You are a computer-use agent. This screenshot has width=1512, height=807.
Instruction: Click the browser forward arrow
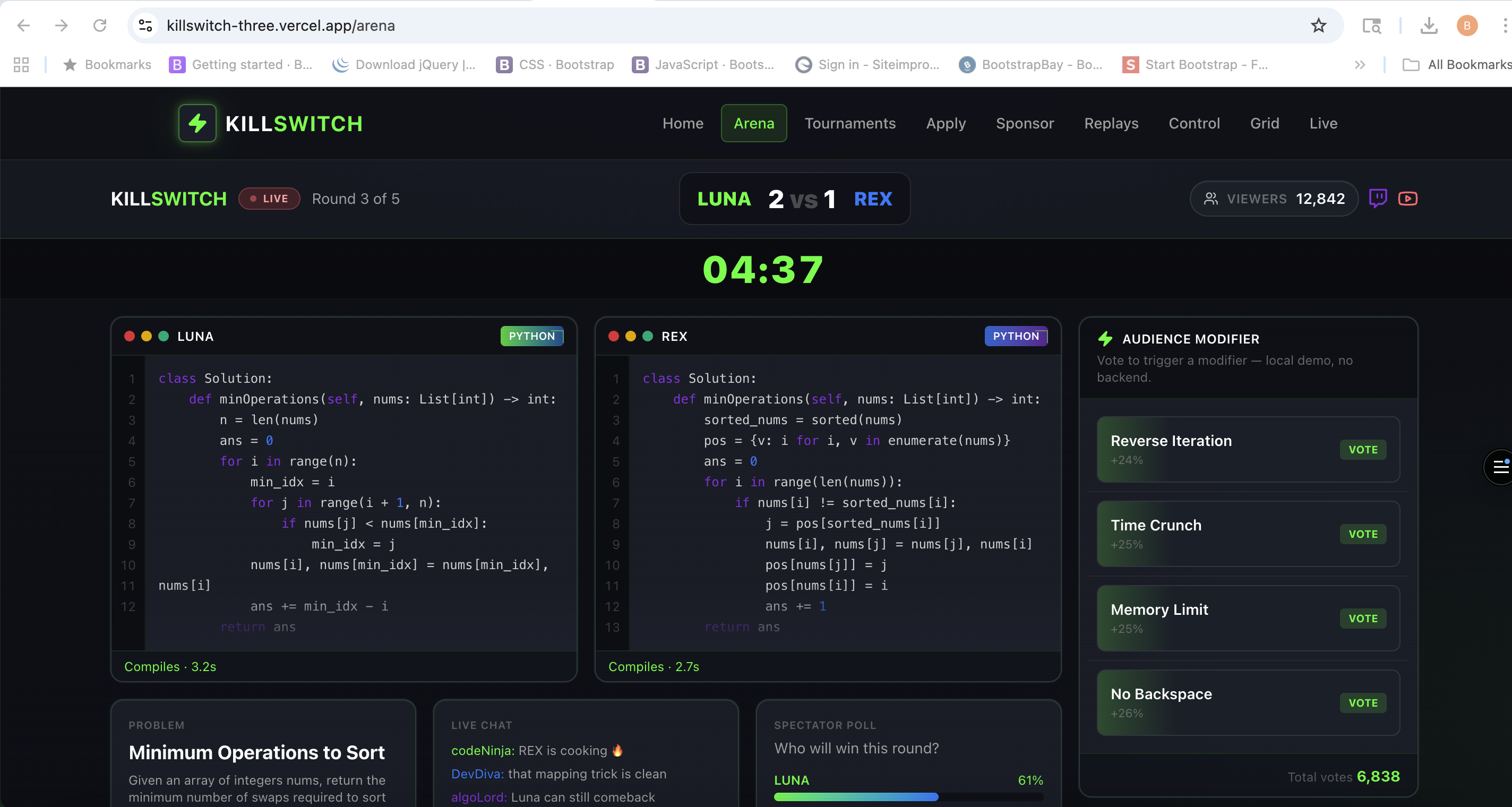click(x=62, y=25)
